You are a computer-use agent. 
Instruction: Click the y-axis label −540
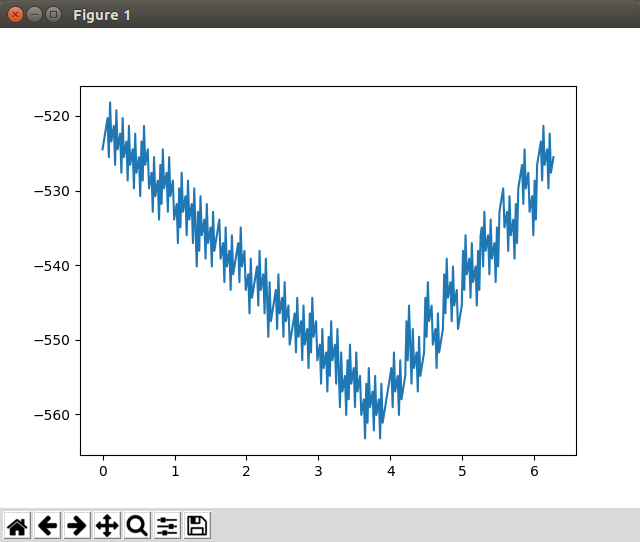coord(52,266)
